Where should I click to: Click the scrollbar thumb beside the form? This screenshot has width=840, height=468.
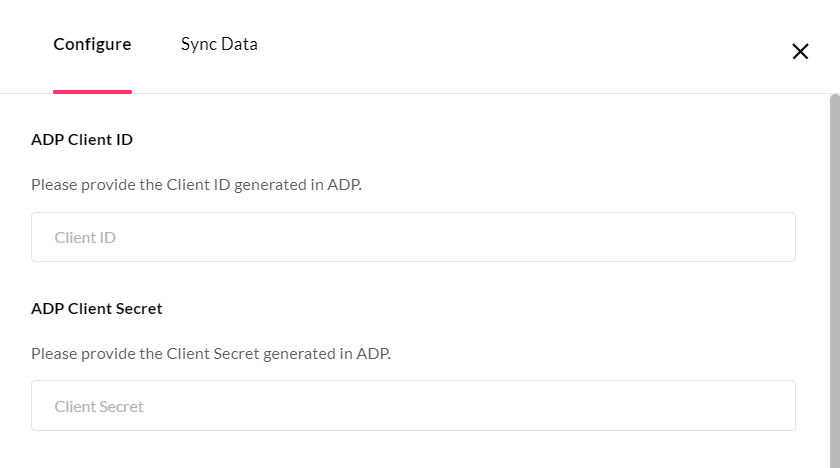click(835, 280)
